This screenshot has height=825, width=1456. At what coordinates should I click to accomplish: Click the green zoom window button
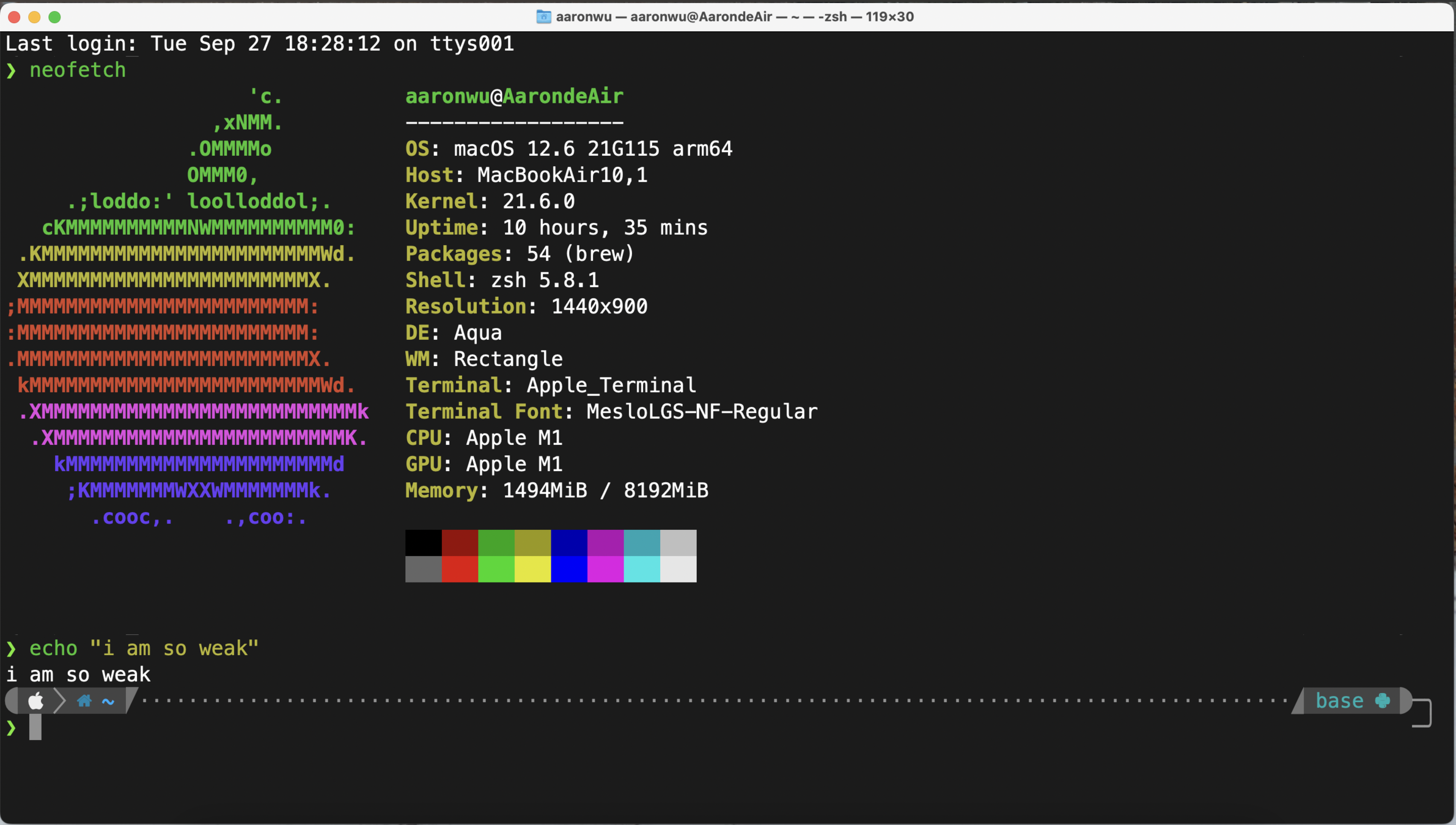54,16
